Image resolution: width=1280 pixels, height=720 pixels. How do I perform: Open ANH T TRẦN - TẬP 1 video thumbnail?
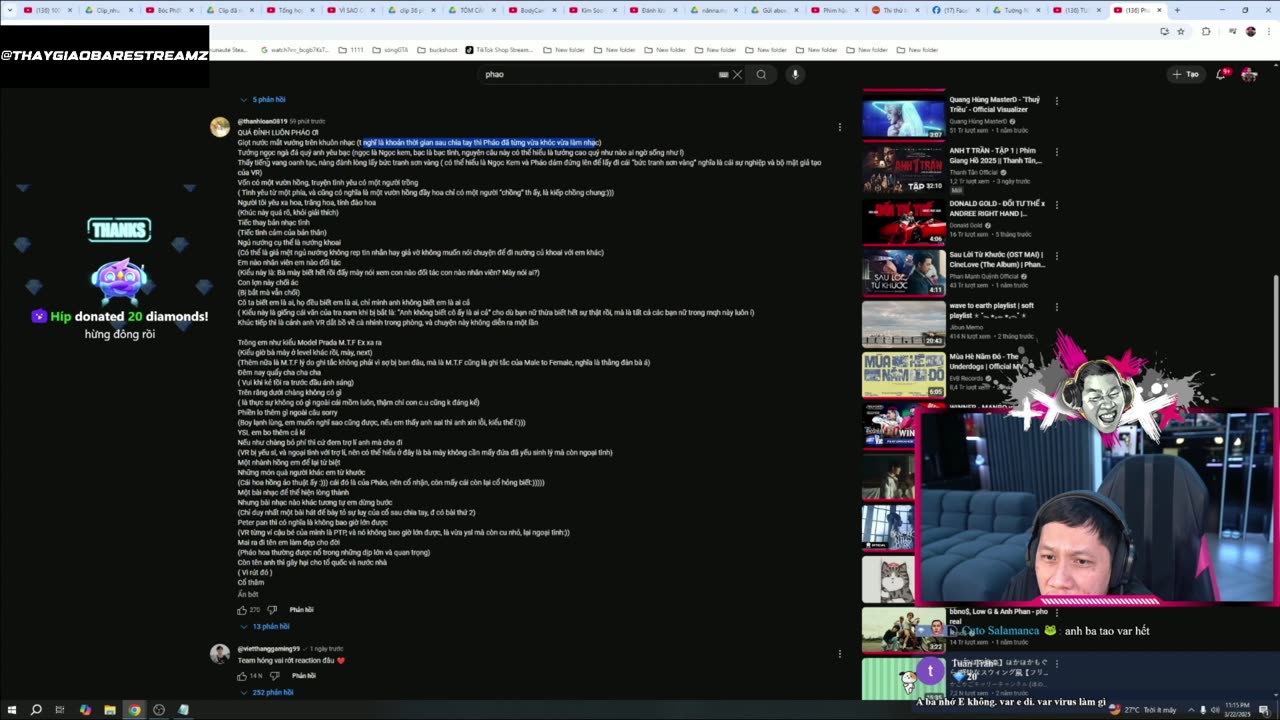point(903,169)
